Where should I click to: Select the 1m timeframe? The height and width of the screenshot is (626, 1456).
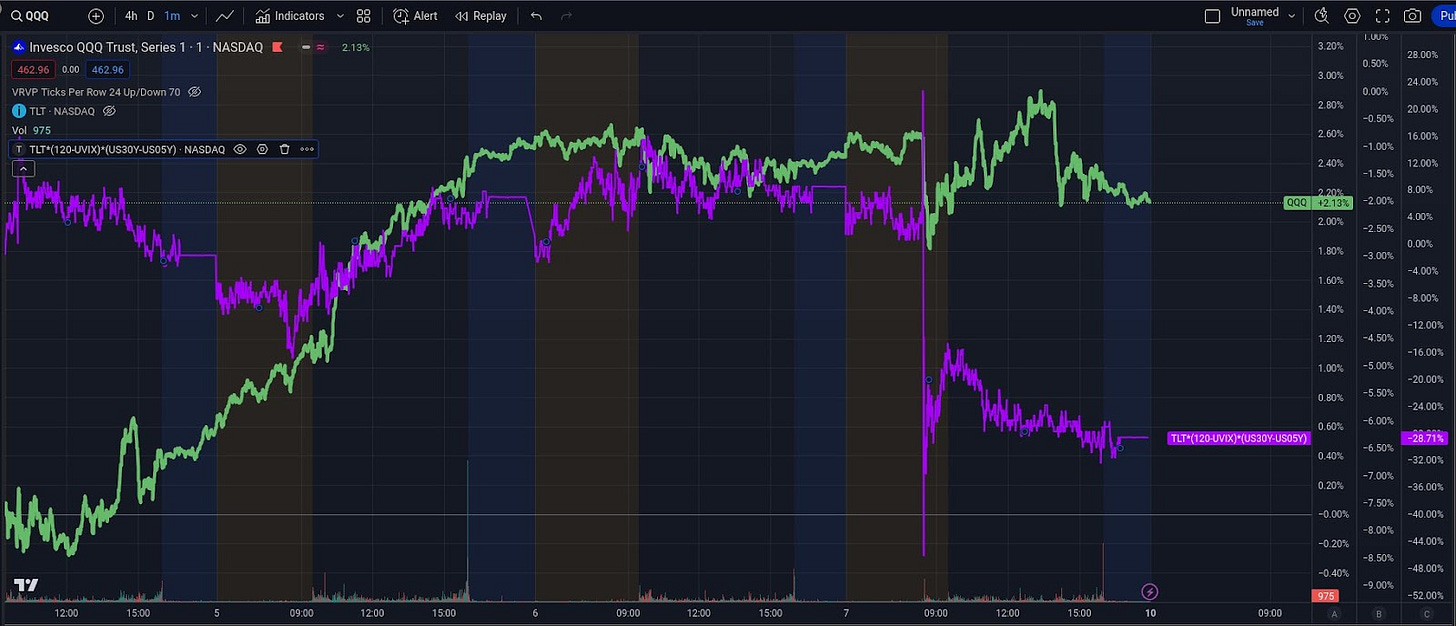(172, 16)
